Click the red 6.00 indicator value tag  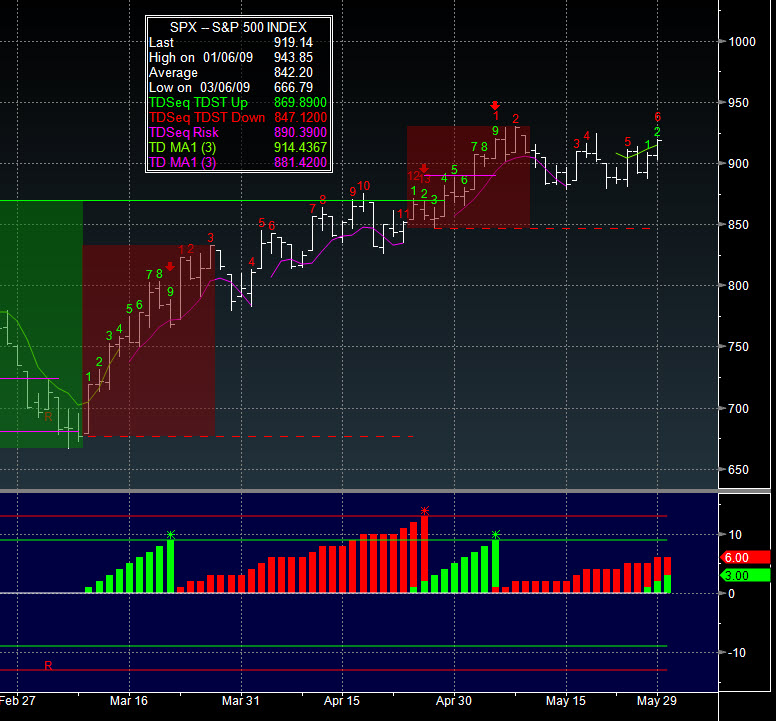pyautogui.click(x=745, y=558)
